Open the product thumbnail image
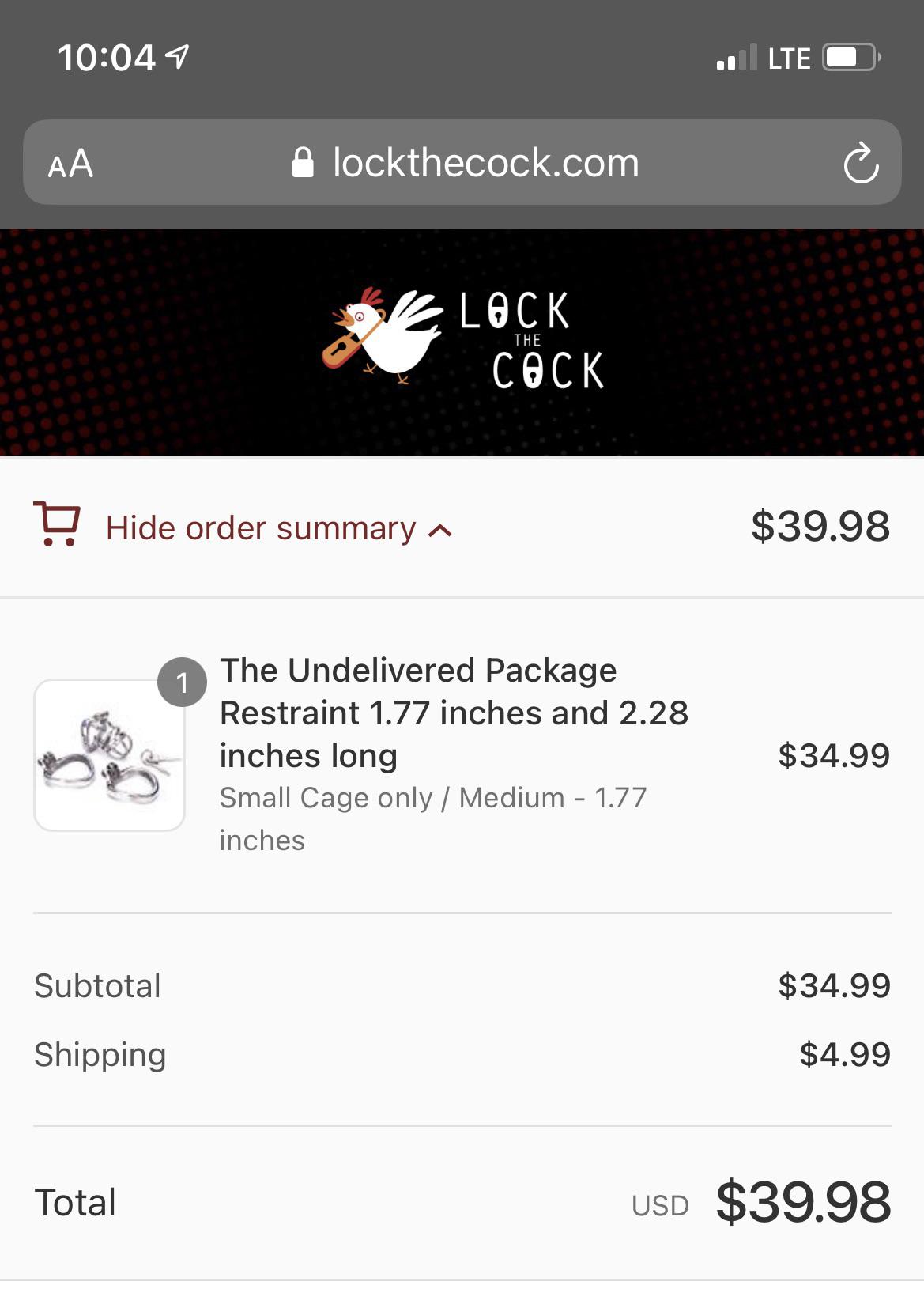This screenshot has height=1289, width=924. click(109, 755)
